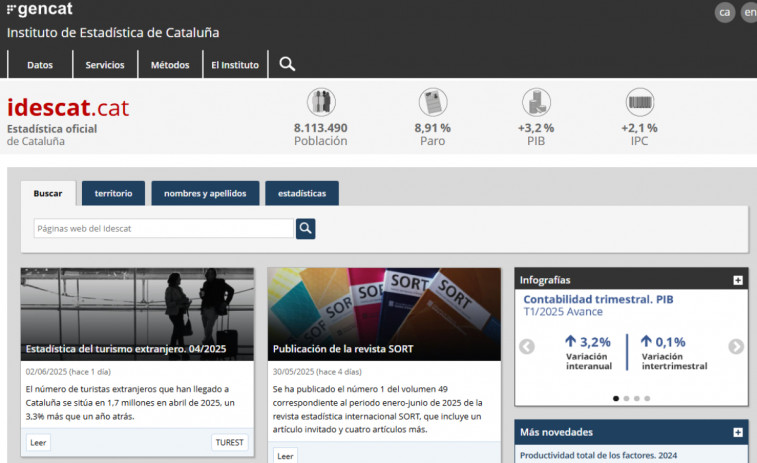Click the 8,91 % Paro figure
This screenshot has height=463, width=757.
pos(433,128)
